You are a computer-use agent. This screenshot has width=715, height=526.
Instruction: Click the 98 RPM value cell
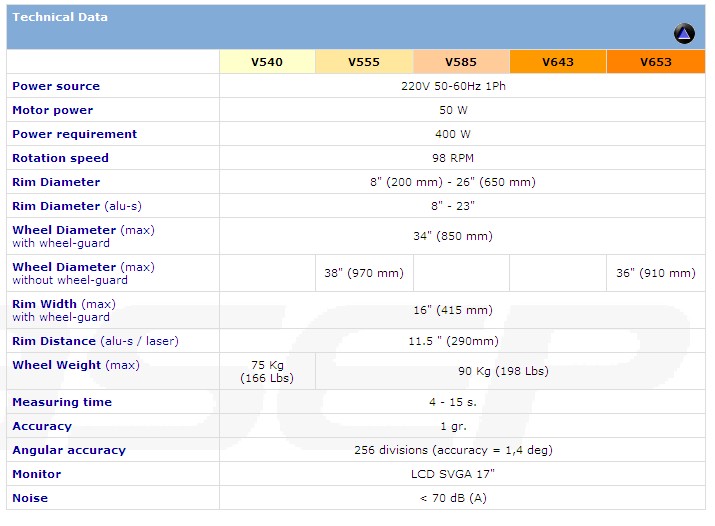pos(452,158)
